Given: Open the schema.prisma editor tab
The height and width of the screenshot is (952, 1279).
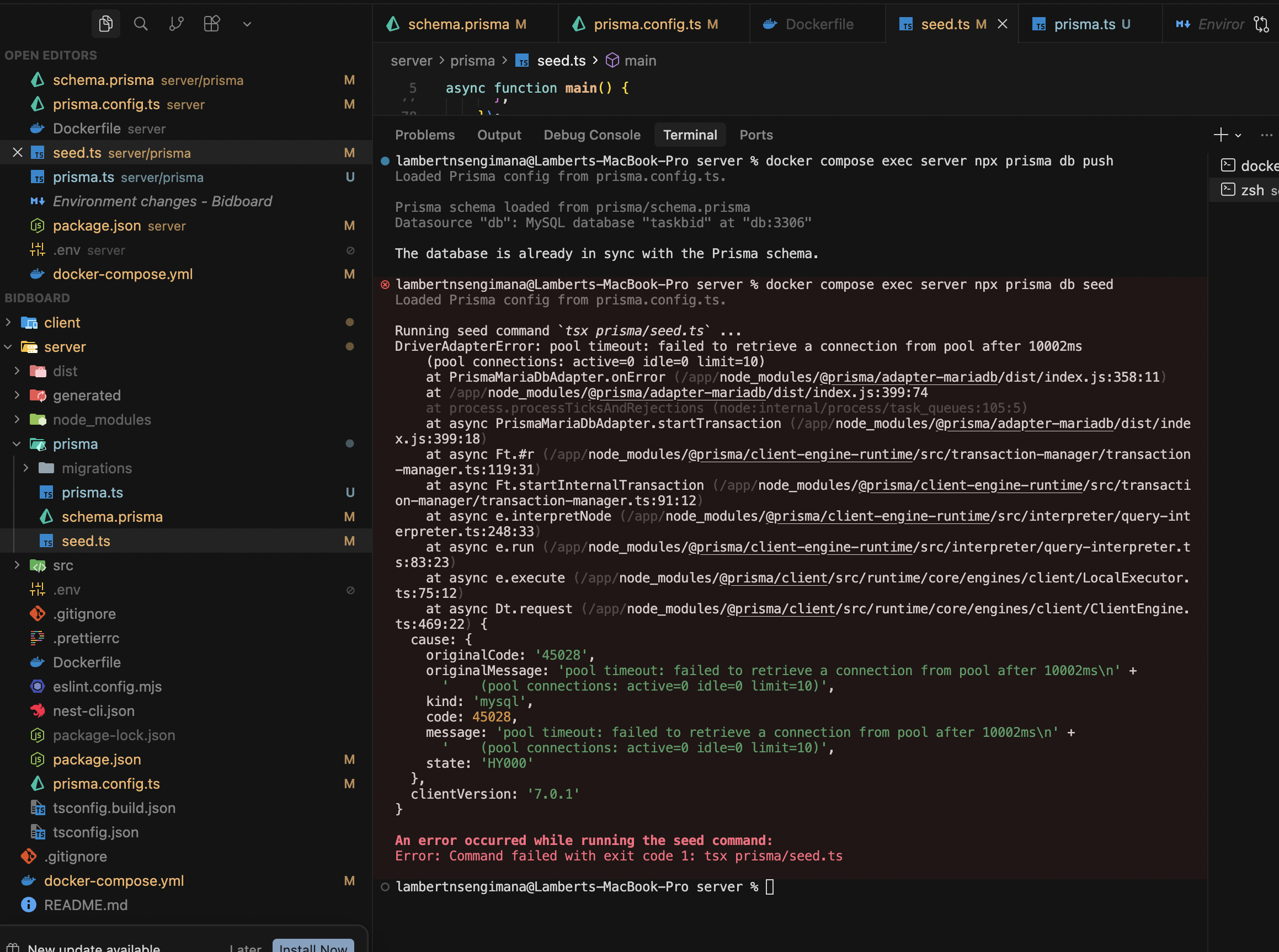Looking at the screenshot, I should point(458,24).
